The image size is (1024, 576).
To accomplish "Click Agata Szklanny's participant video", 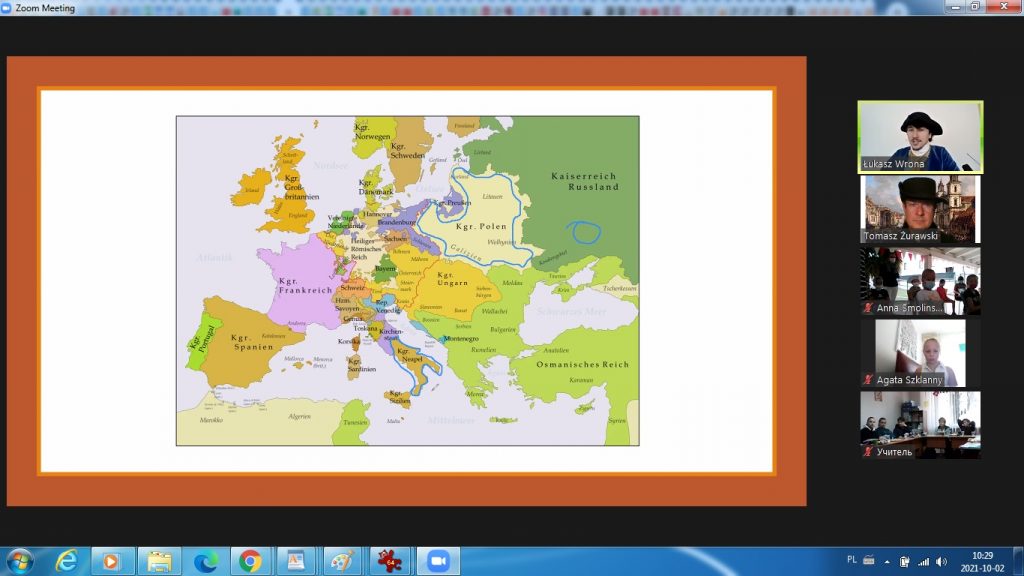I will [920, 353].
